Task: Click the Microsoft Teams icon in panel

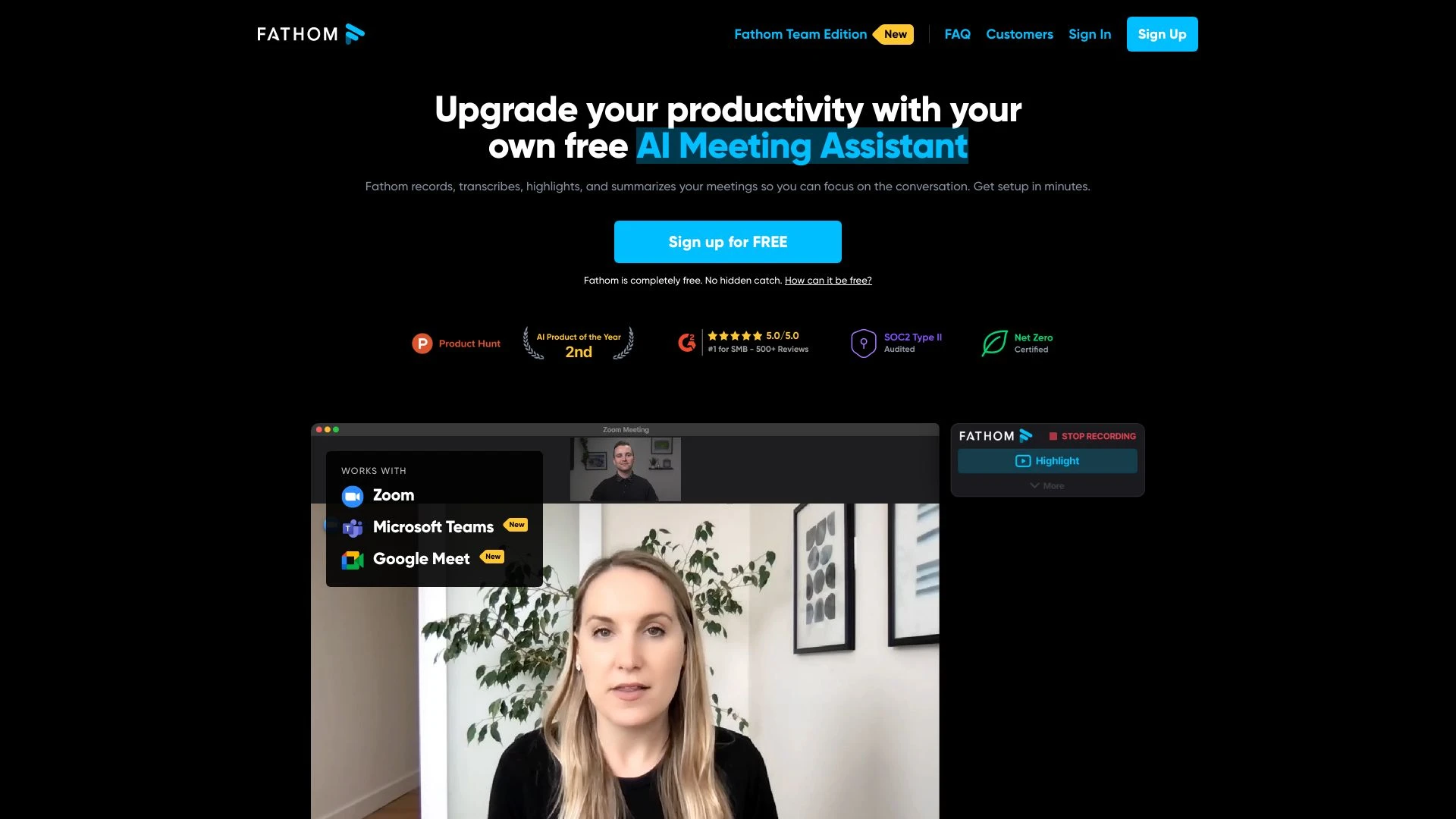Action: coord(352,527)
